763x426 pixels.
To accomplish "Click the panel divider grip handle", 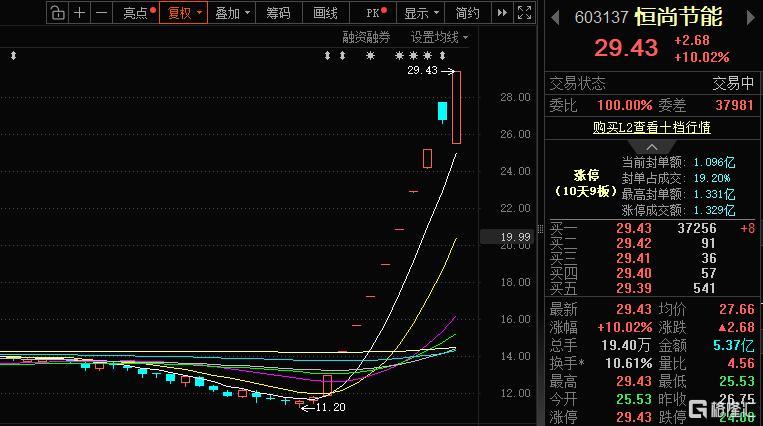I will click(540, 229).
